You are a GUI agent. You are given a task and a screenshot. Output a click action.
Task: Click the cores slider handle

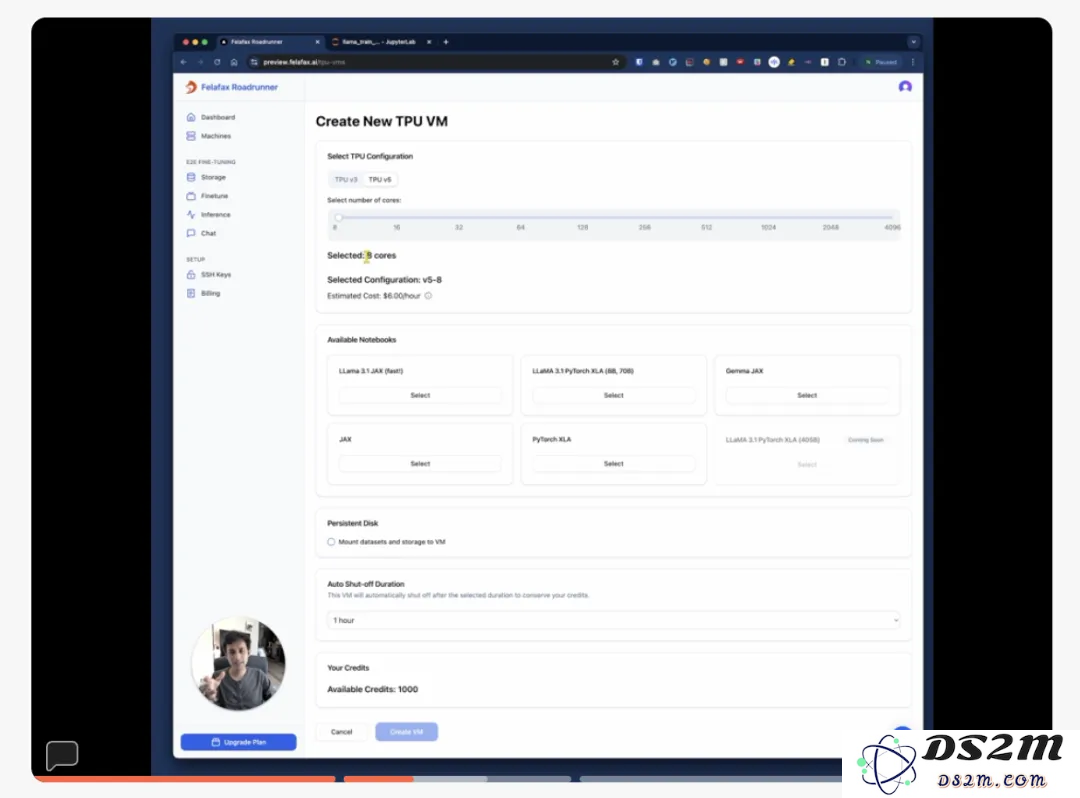338,218
